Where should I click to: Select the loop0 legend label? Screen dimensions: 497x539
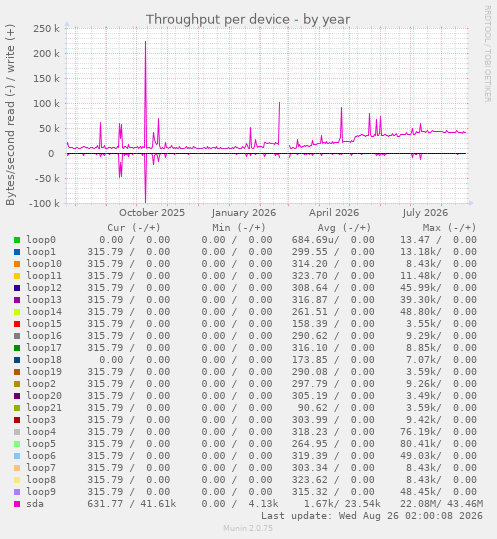pos(41,240)
